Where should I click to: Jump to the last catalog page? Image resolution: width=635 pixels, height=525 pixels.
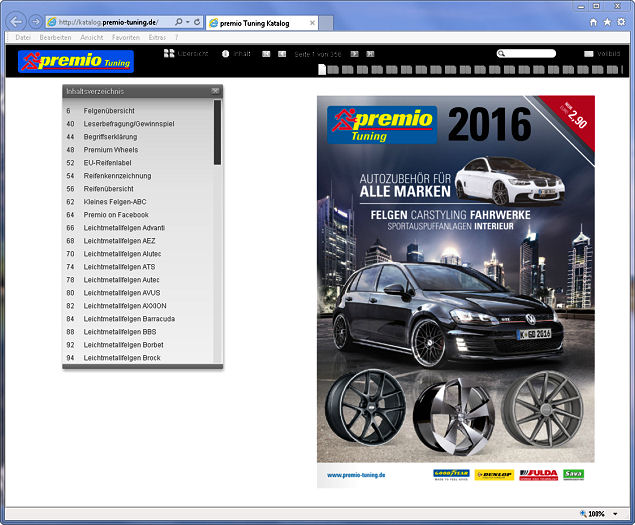pos(370,54)
